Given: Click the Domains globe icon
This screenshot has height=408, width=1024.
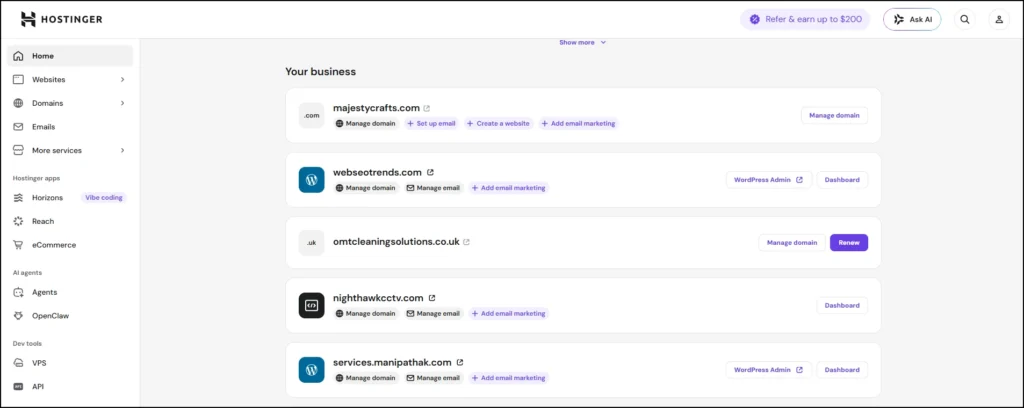Looking at the screenshot, I should coord(18,103).
